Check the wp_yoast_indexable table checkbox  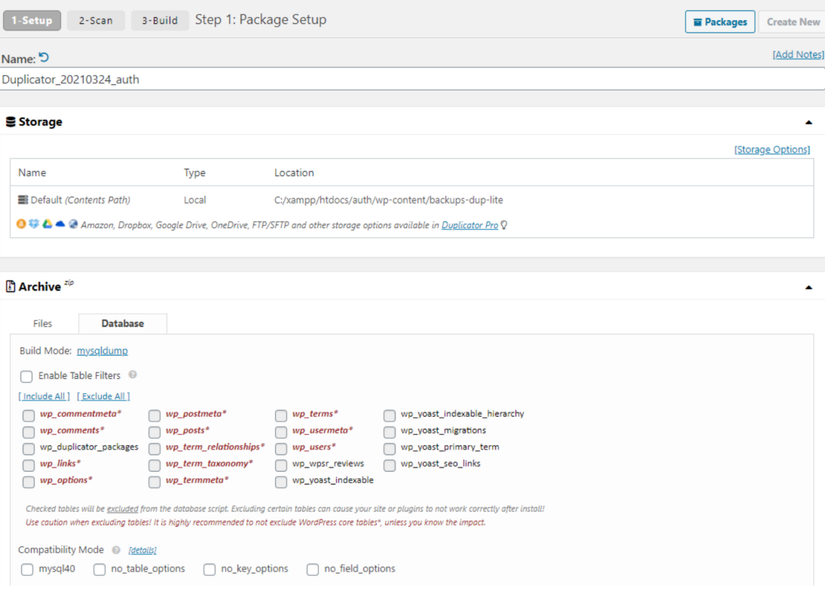tap(281, 482)
